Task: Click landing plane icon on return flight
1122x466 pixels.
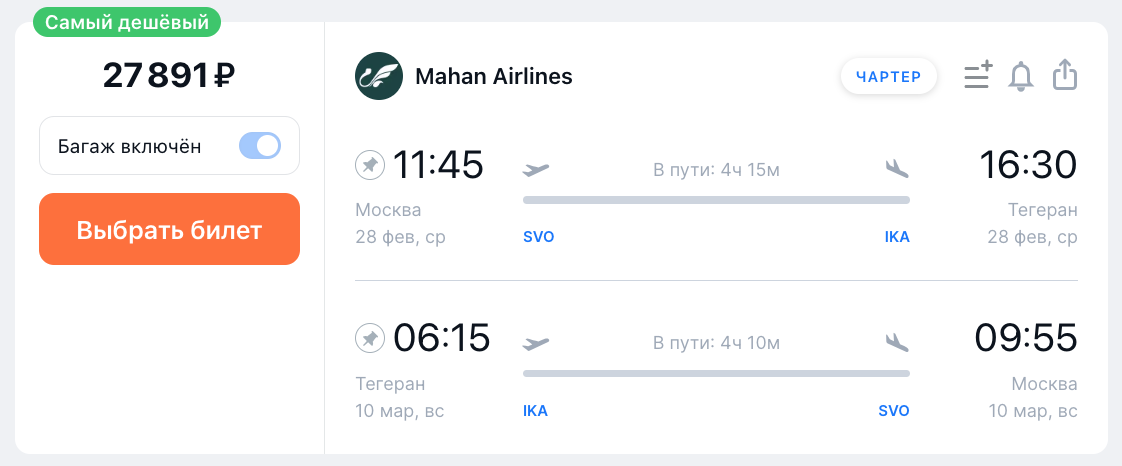Action: click(x=897, y=343)
